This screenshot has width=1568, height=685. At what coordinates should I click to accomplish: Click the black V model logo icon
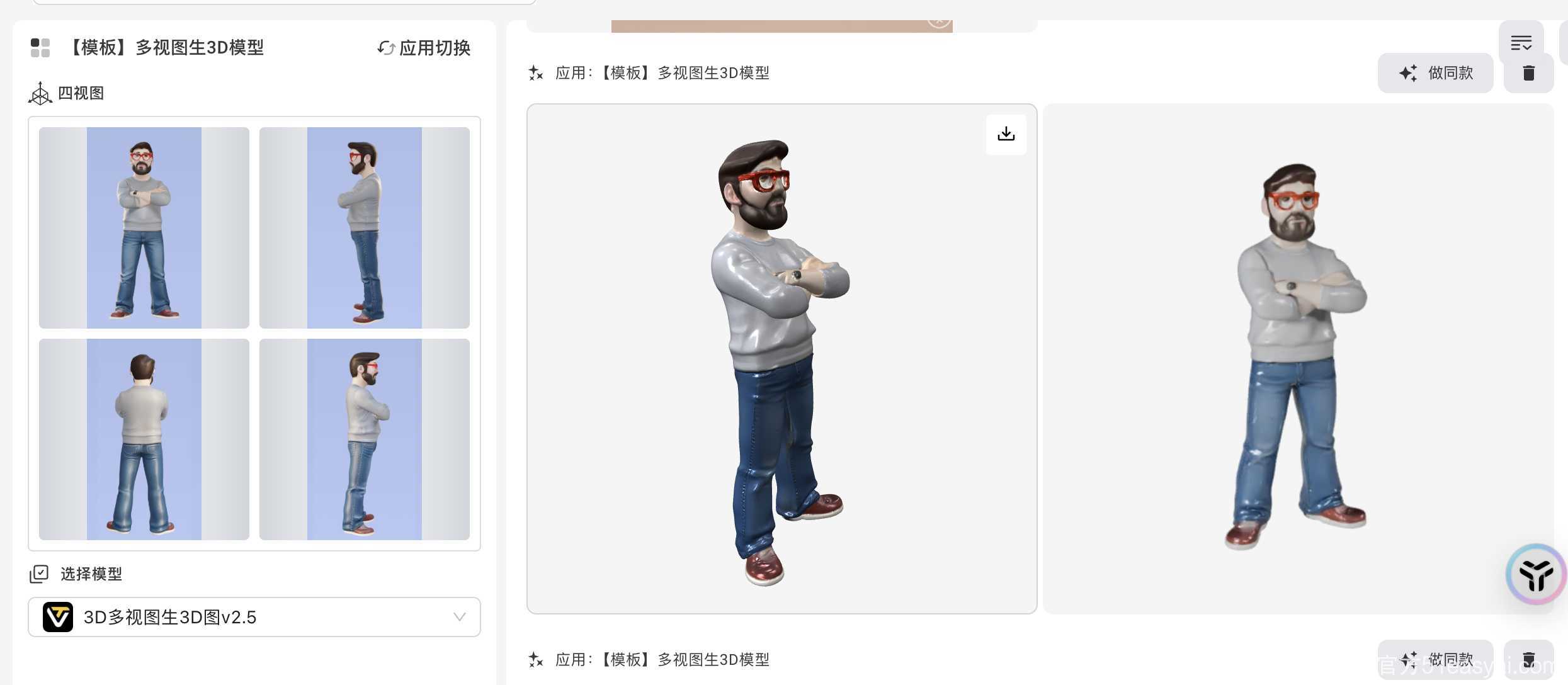coord(58,617)
